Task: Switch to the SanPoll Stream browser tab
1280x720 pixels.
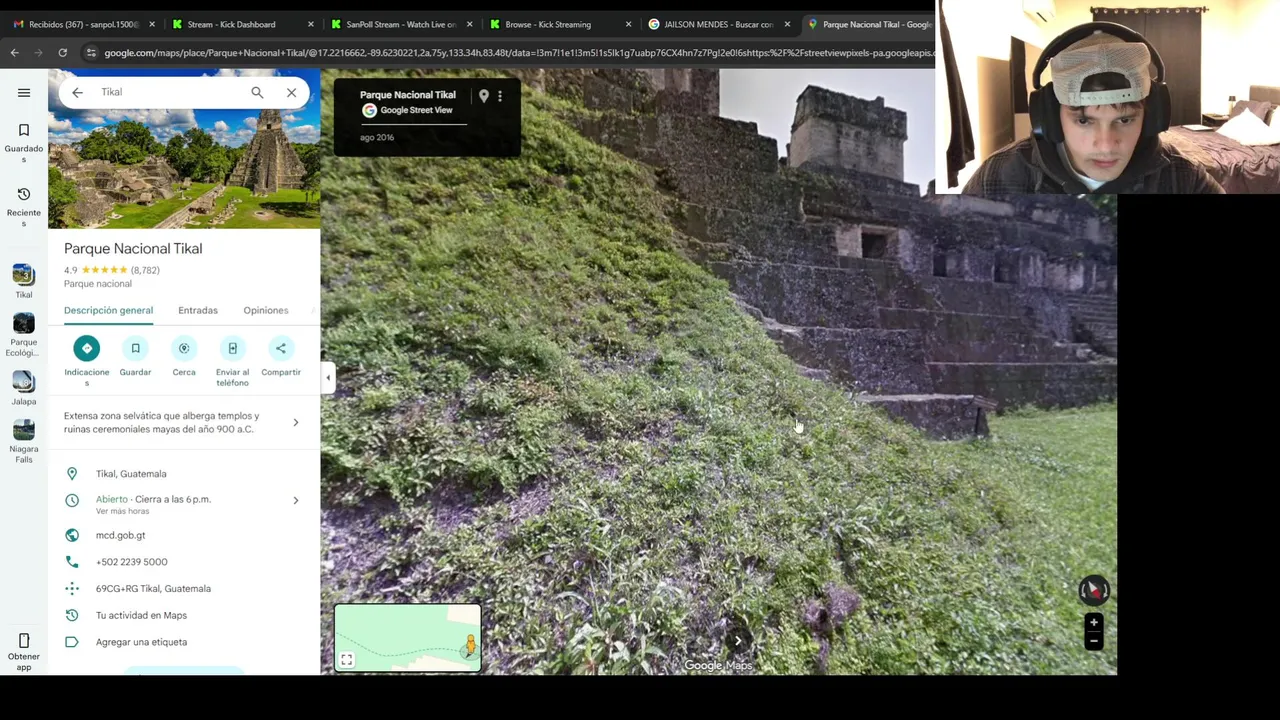Action: tap(401, 24)
